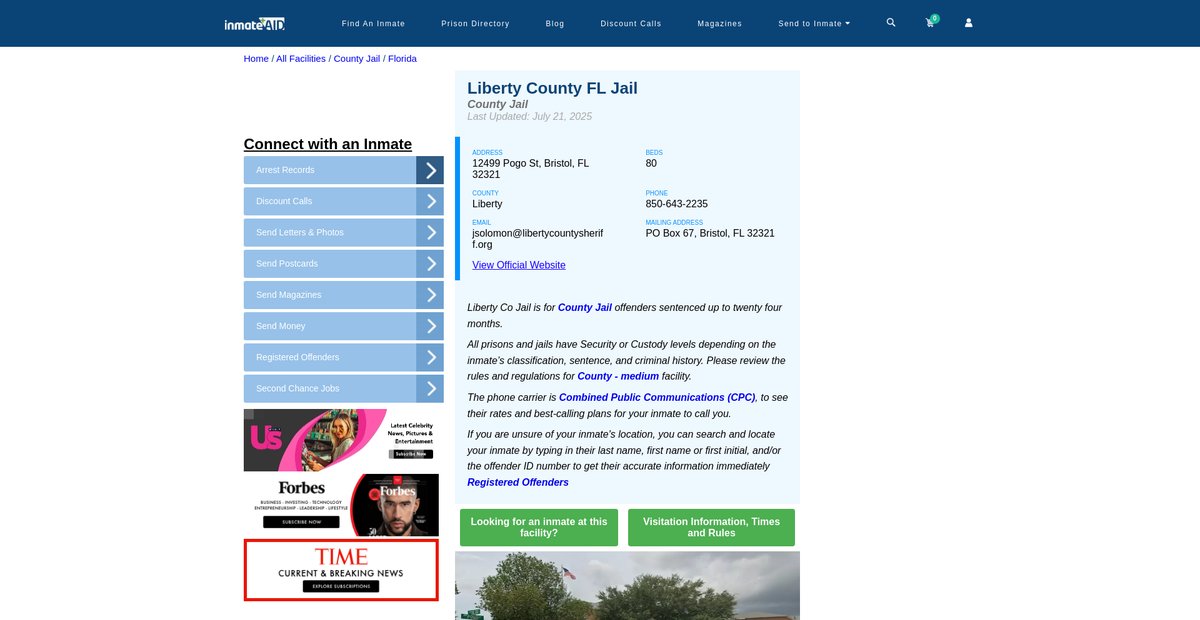Click the Arrest Records arrow icon
1200x620 pixels.
coord(430,170)
